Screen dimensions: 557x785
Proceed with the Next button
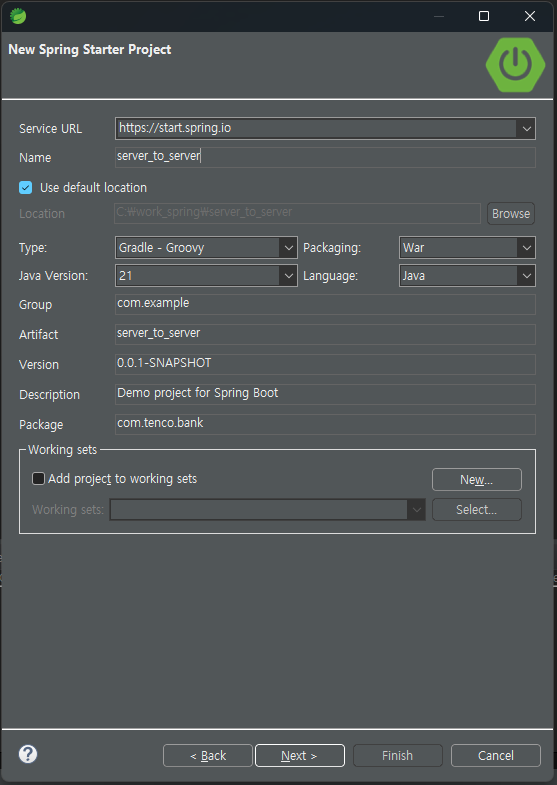pyautogui.click(x=300, y=755)
